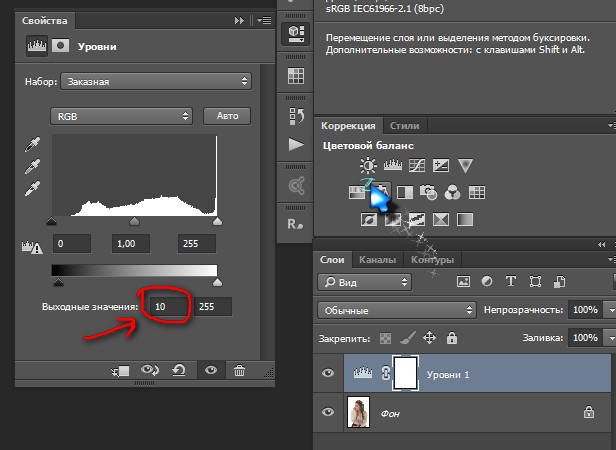Image resolution: width=616 pixels, height=450 pixels.
Task: Select the white point eyedropper in Levels
Action: (x=32, y=189)
